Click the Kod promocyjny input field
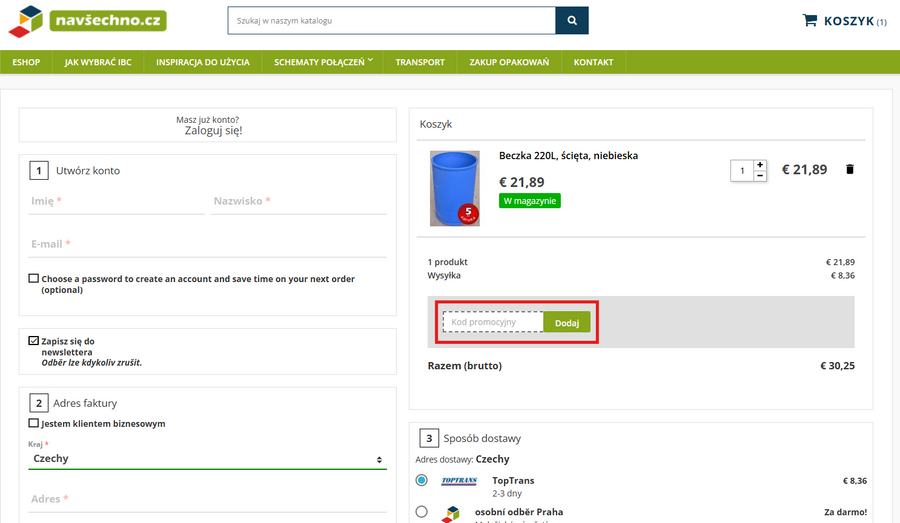 tap(494, 322)
